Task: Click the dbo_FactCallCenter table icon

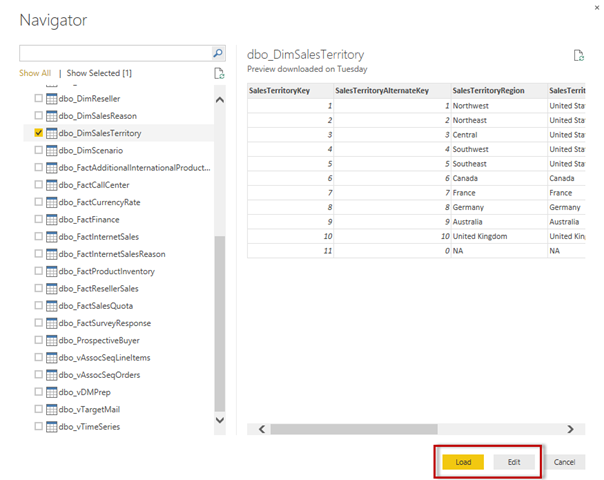Action: pyautogui.click(x=51, y=185)
